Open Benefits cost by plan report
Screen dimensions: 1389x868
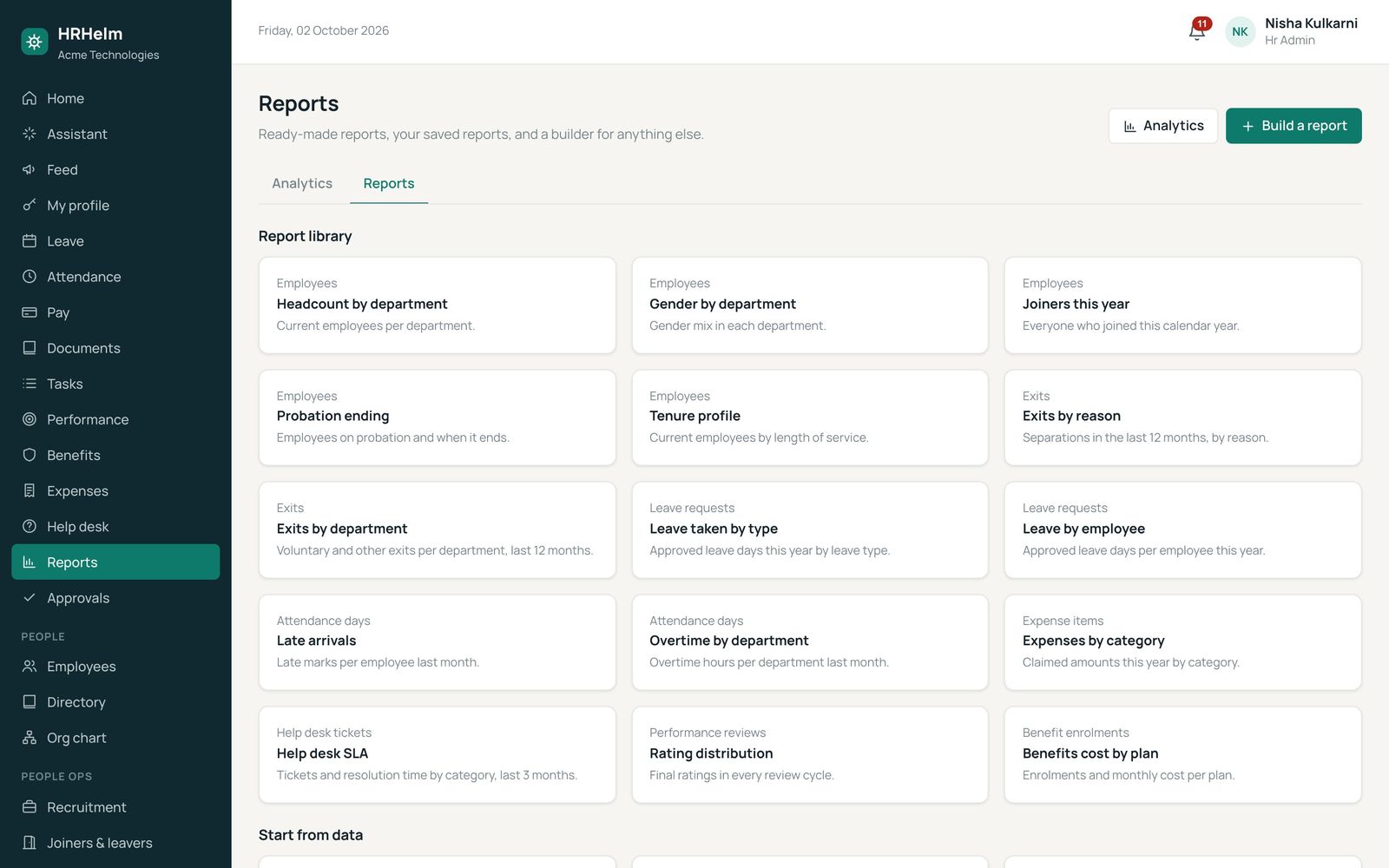(1182, 754)
